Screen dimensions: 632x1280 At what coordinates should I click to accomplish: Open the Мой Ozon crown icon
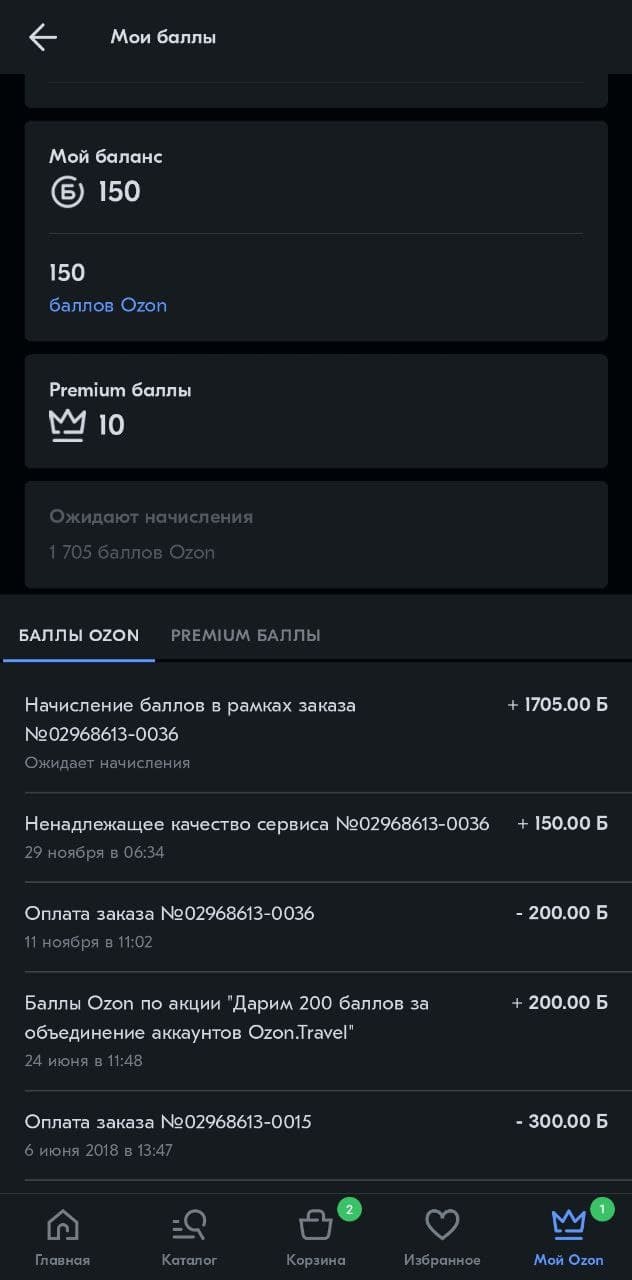click(568, 1225)
